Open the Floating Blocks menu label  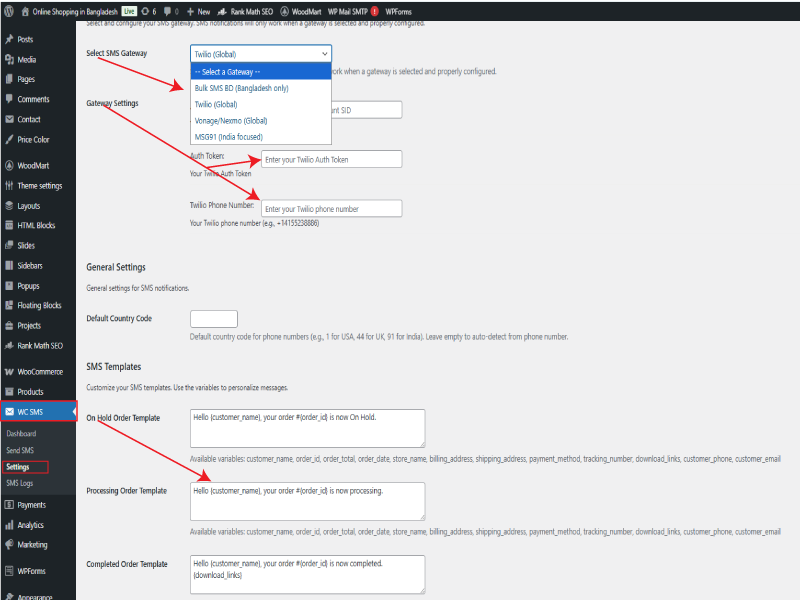tap(39, 305)
